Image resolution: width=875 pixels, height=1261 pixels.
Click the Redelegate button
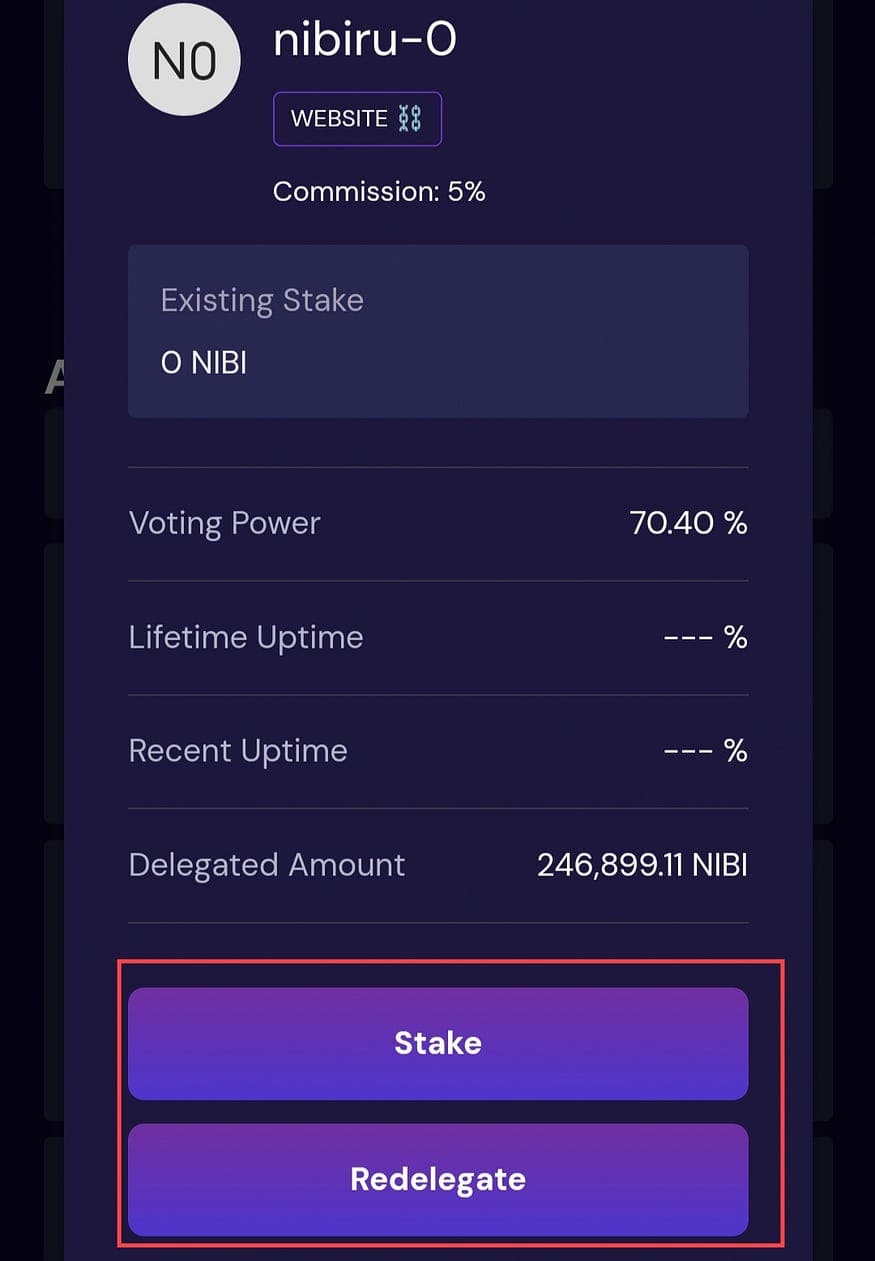pyautogui.click(x=438, y=1179)
